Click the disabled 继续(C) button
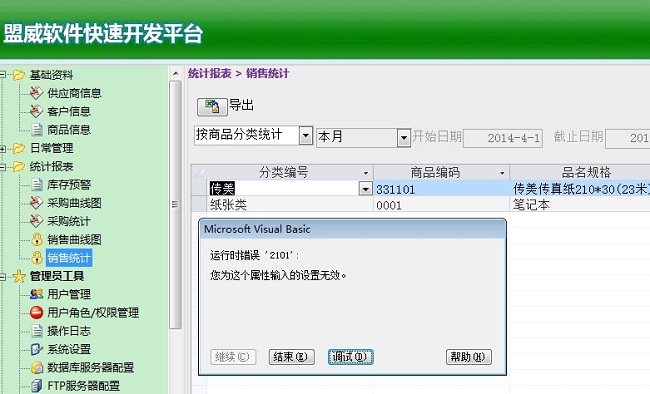650x394 pixels. click(x=233, y=357)
